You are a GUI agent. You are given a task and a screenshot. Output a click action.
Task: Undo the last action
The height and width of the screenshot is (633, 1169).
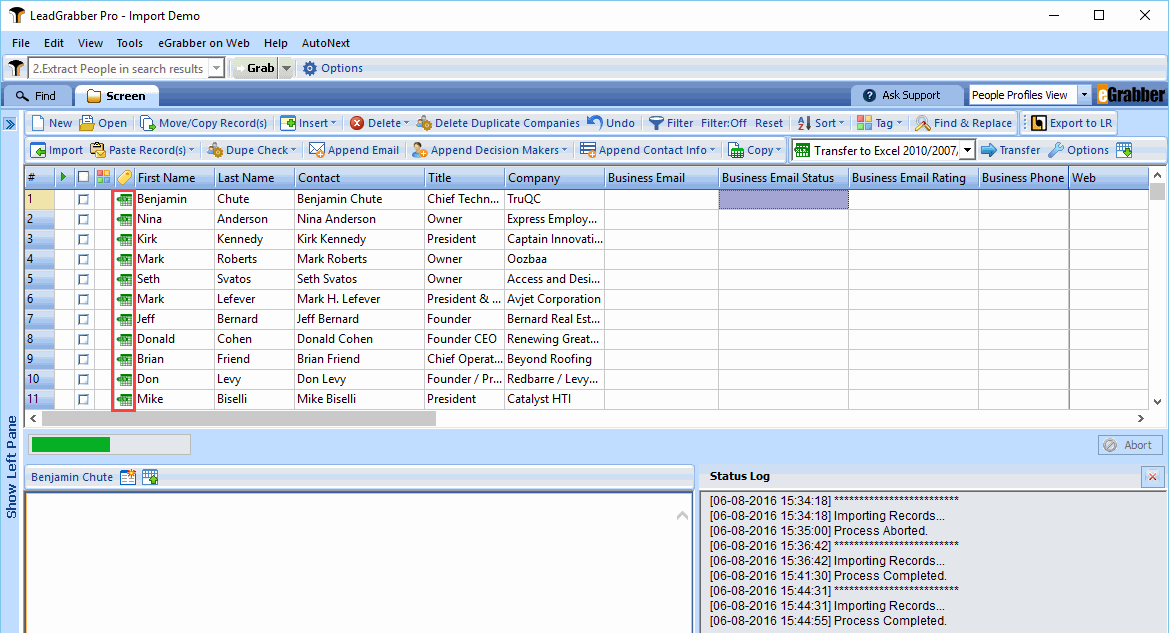tap(611, 123)
